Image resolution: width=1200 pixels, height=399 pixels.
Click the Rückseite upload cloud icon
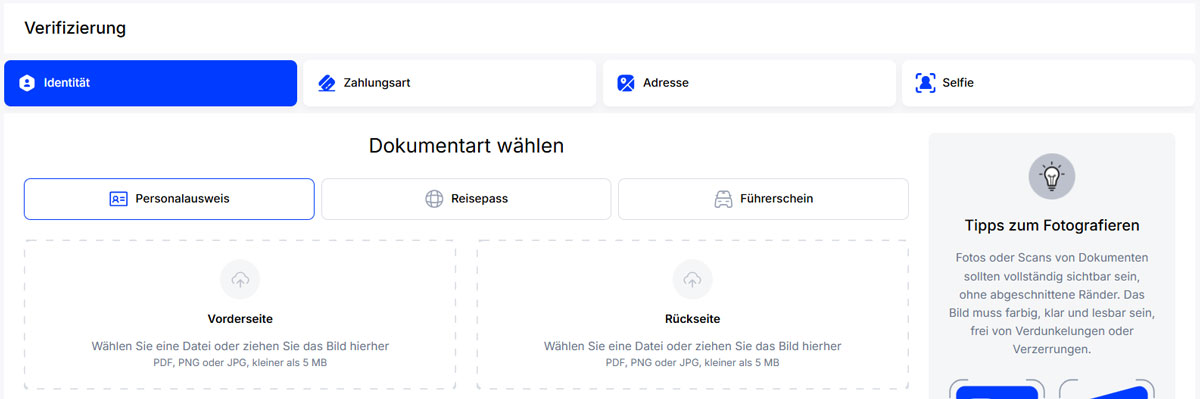pyautogui.click(x=692, y=280)
